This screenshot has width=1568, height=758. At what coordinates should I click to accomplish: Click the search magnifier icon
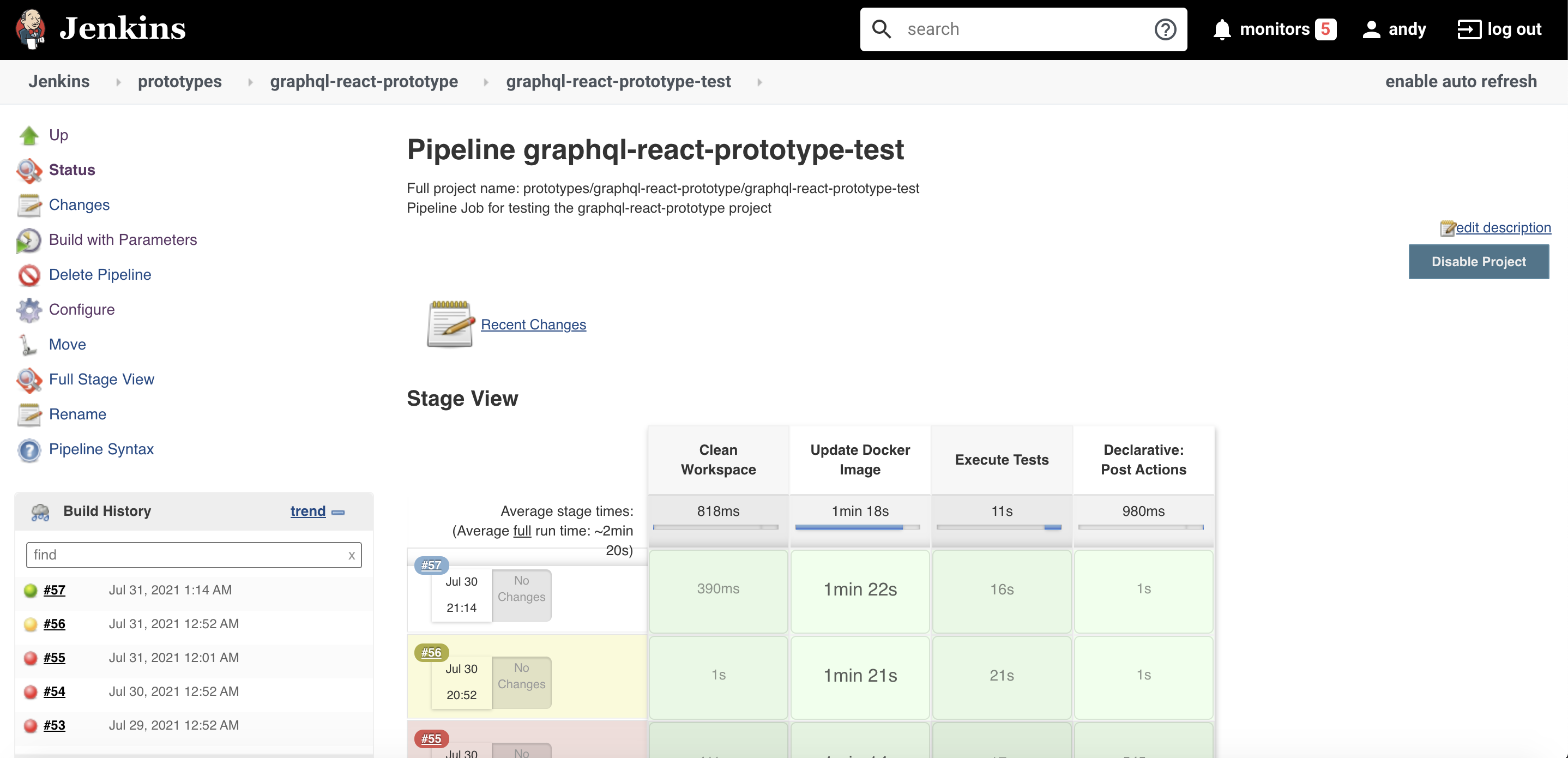click(881, 28)
